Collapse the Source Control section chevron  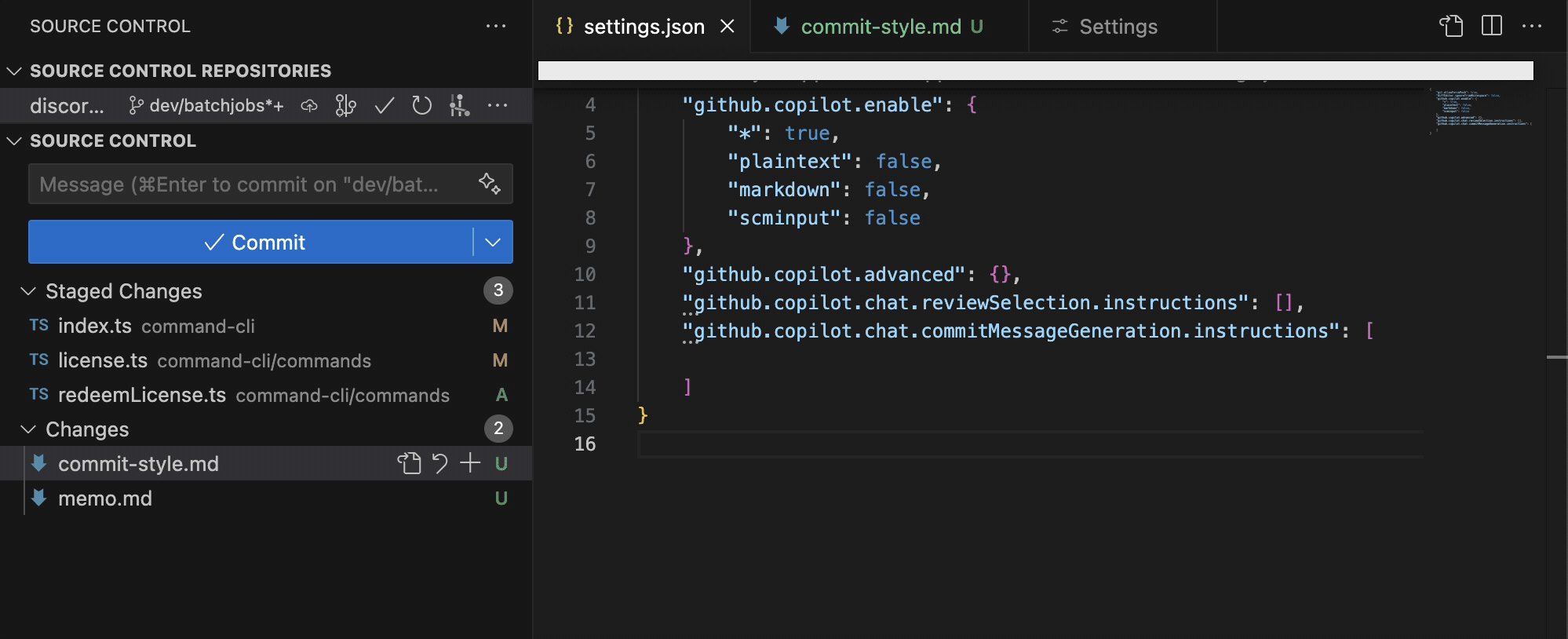click(14, 141)
